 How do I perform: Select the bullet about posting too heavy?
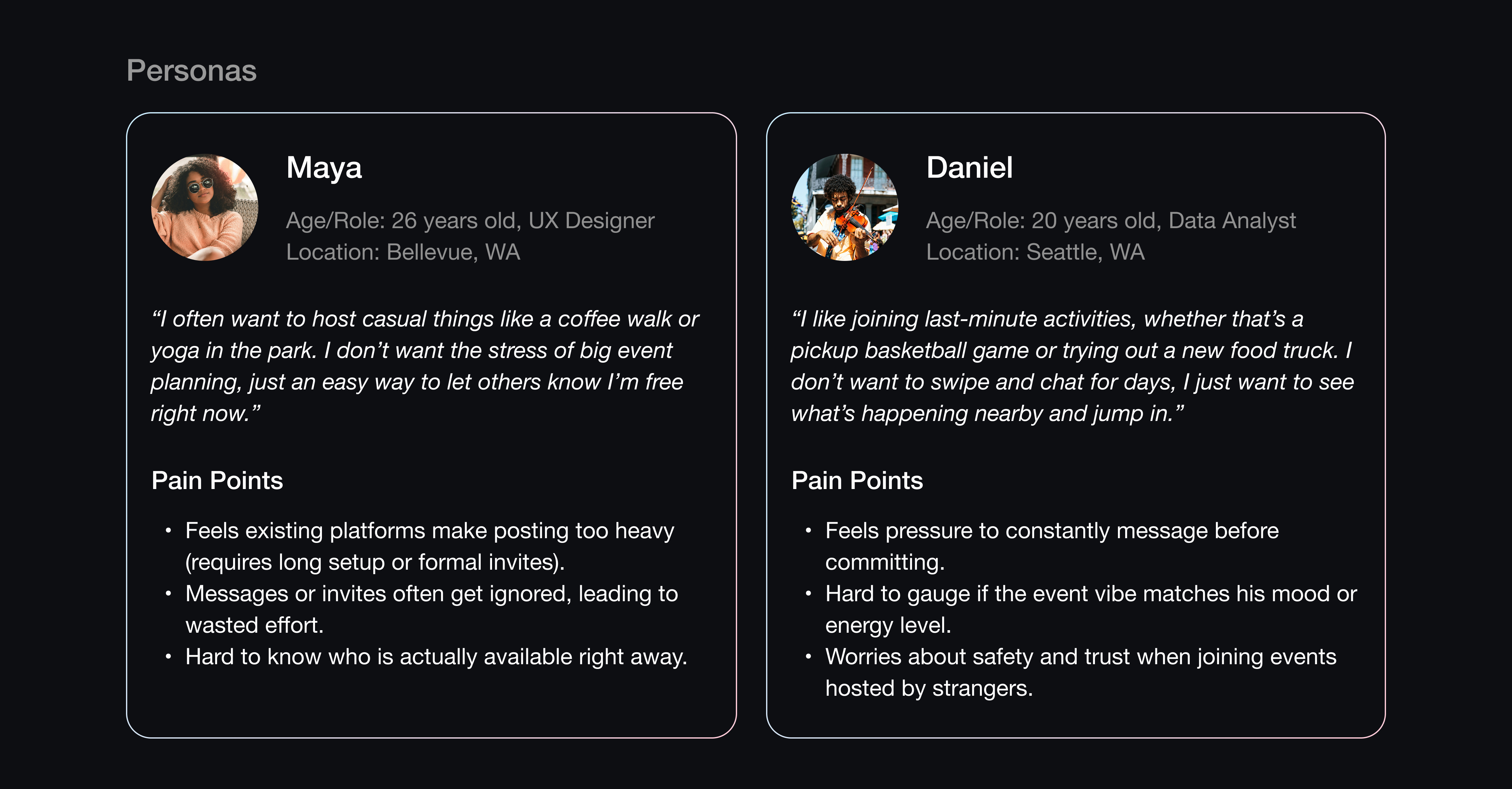(430, 546)
